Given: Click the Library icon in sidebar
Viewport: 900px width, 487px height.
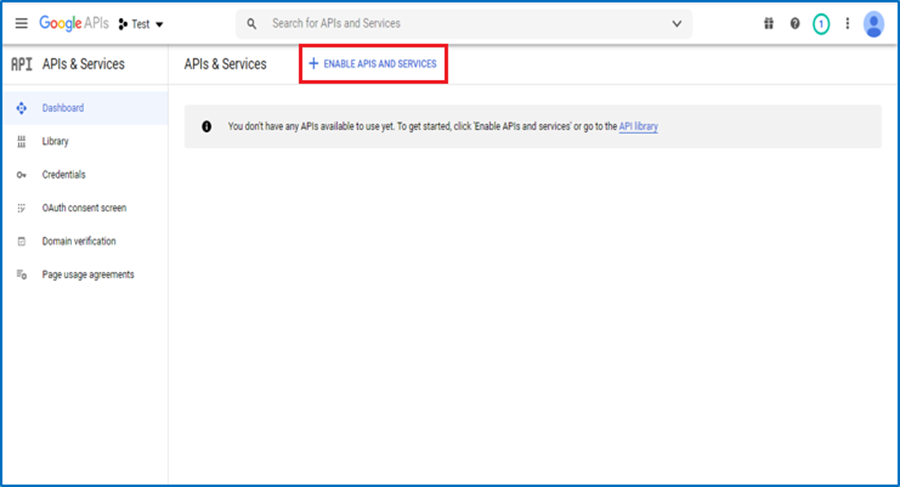Looking at the screenshot, I should click(x=22, y=142).
